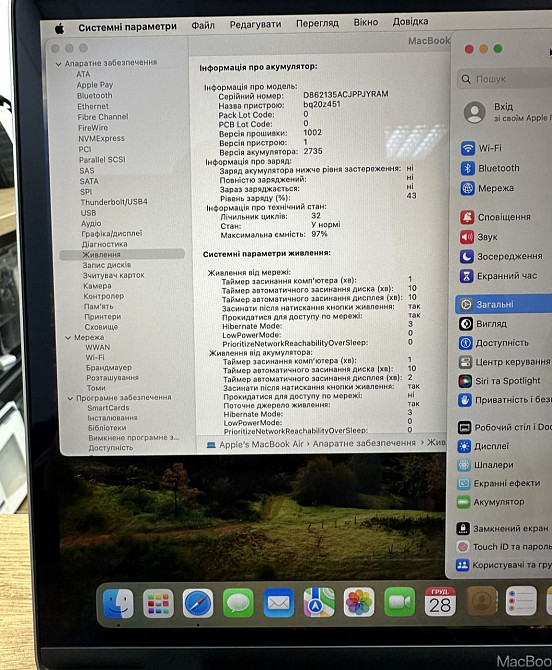This screenshot has width=552, height=670.
Task: Launch Finder from the Dock
Action: tap(118, 603)
